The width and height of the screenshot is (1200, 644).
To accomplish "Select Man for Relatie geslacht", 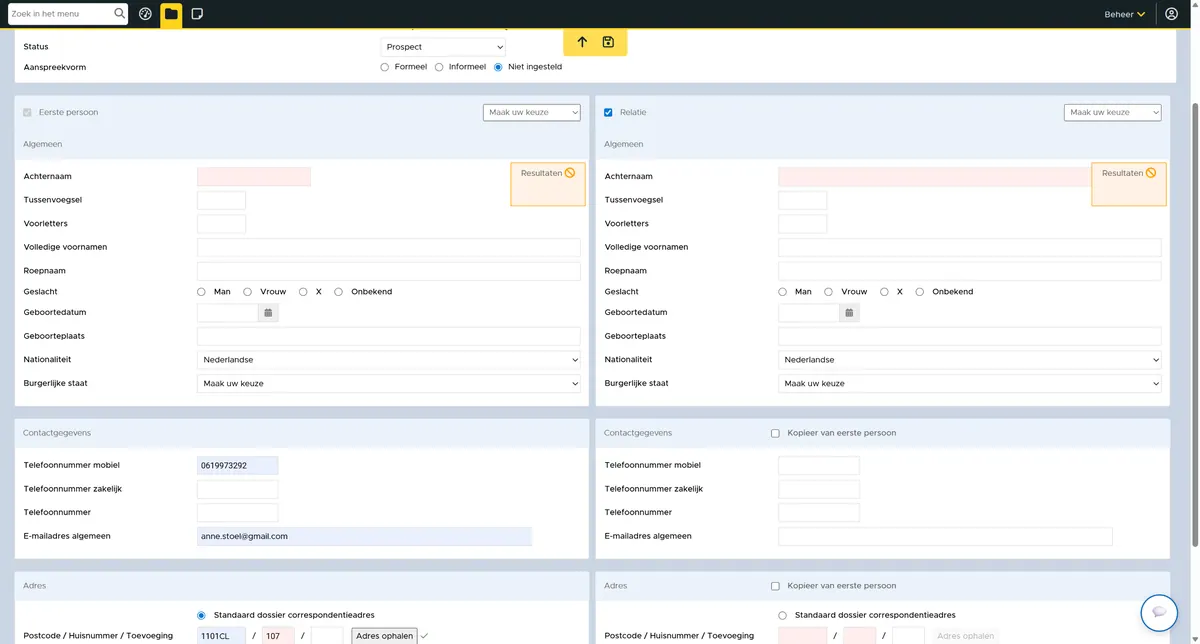I will [x=782, y=292].
